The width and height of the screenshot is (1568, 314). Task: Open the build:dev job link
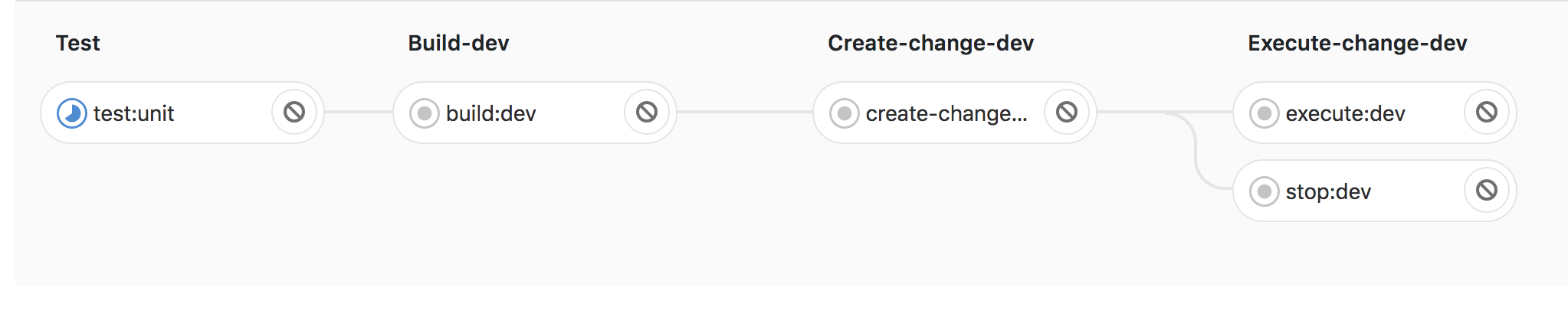[490, 114]
